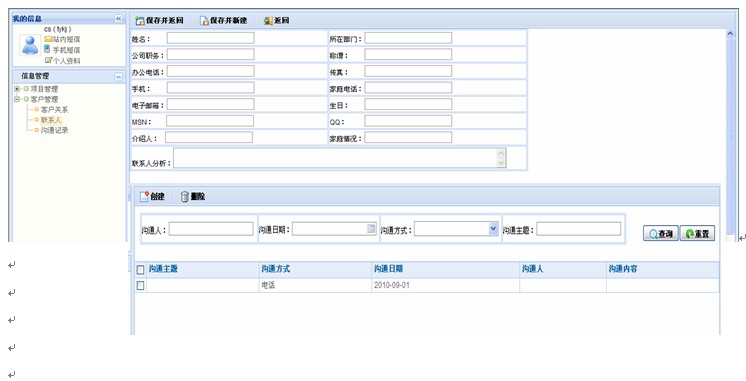This screenshot has height=381, width=746.
Task: Collapse the 信息管理 panel minus button
Action: pyautogui.click(x=118, y=76)
